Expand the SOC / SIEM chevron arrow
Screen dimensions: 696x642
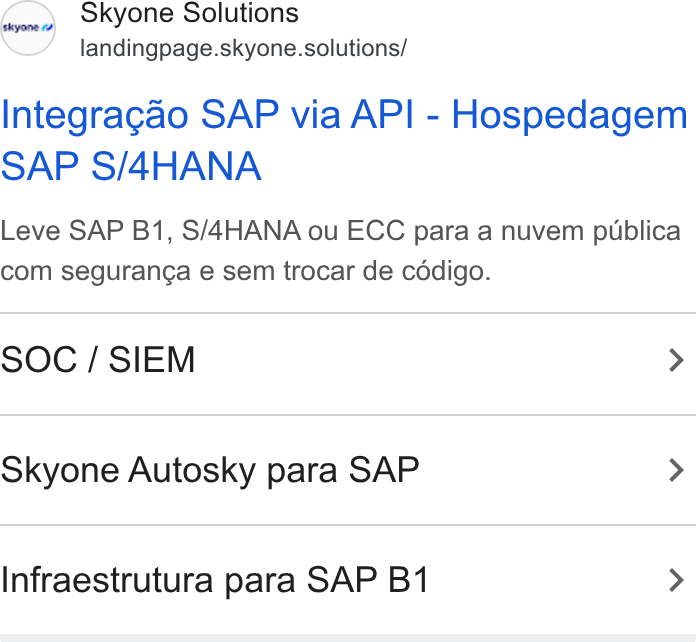(676, 360)
